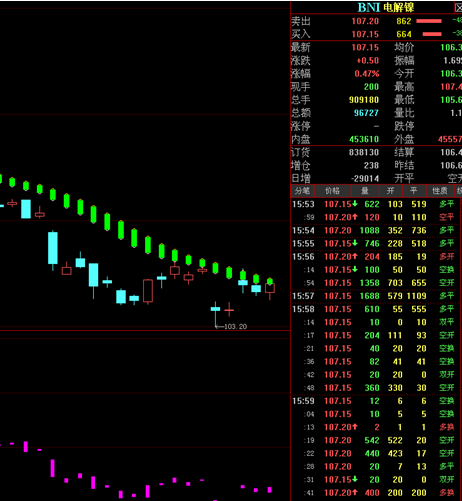462x501 pixels.
Task: Click the red sell volume bar beside 862
Action: pos(429,21)
